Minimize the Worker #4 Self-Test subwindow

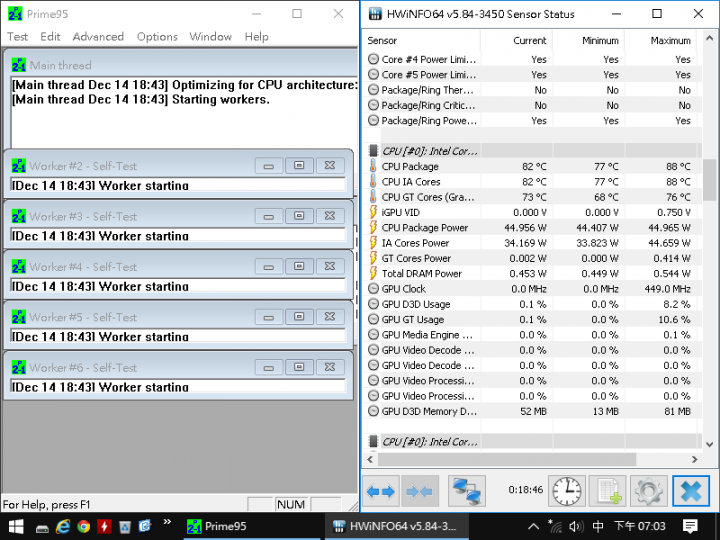[269, 267]
